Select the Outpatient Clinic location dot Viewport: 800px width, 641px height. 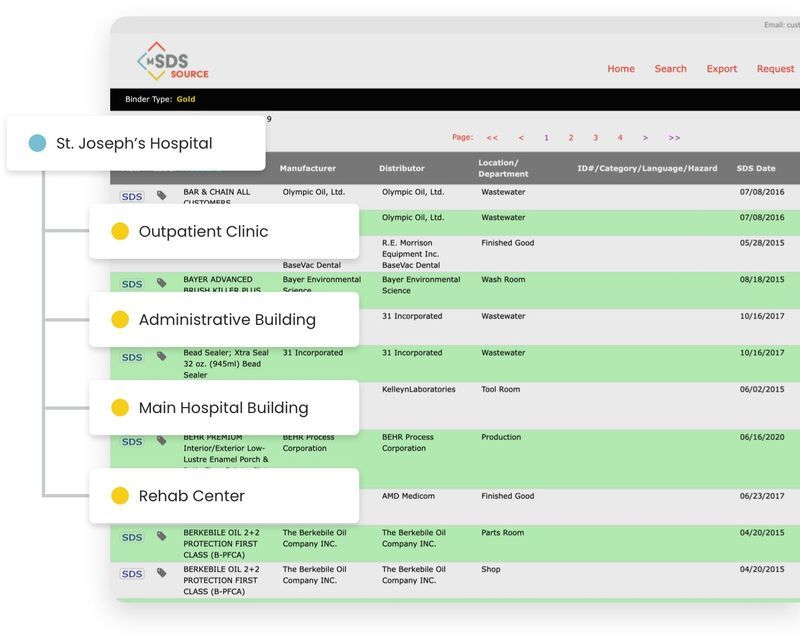pos(120,231)
